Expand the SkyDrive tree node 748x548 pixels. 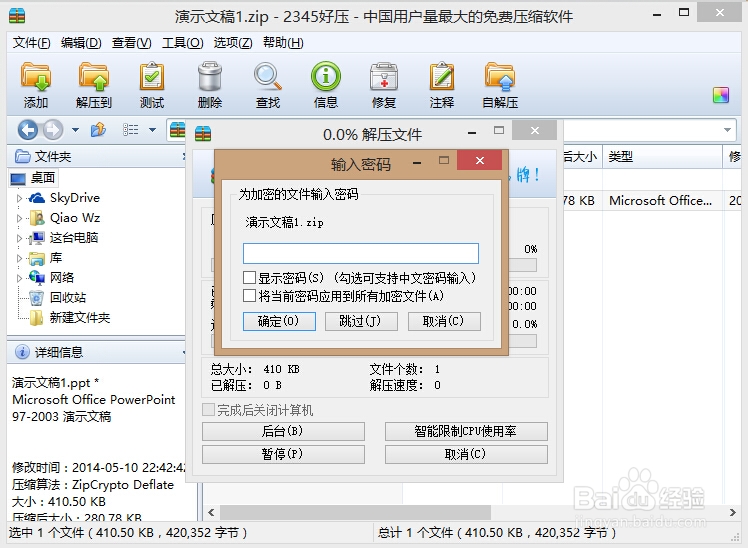[x=19, y=198]
